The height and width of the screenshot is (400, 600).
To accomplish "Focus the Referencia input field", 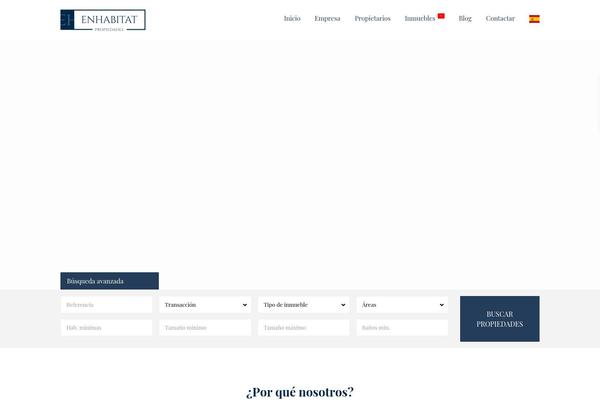I will click(x=106, y=305).
